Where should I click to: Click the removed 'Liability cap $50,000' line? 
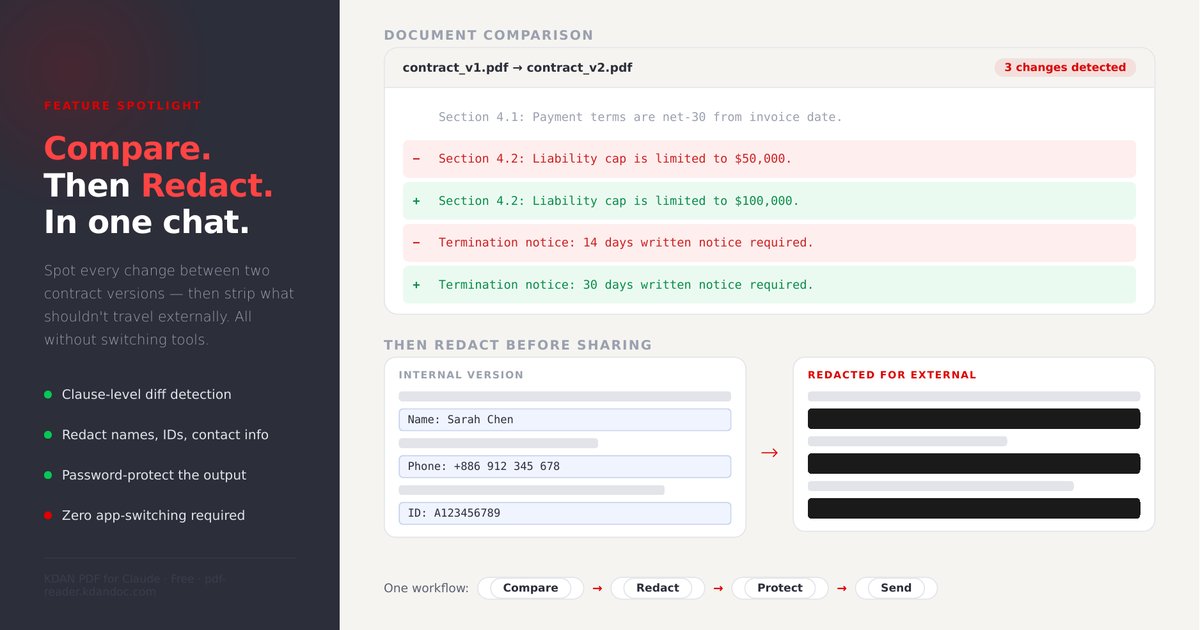click(770, 159)
